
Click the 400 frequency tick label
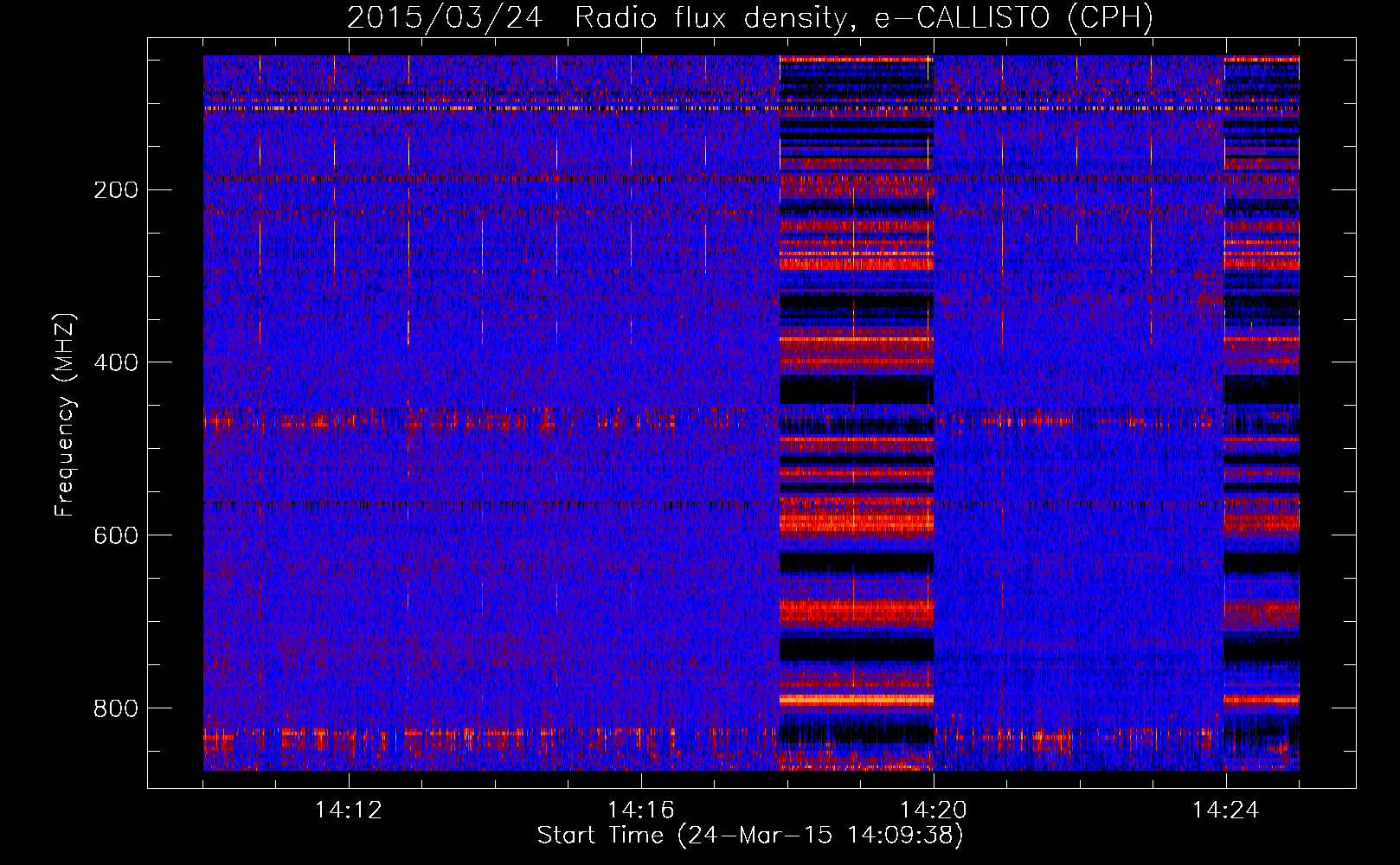[116, 362]
